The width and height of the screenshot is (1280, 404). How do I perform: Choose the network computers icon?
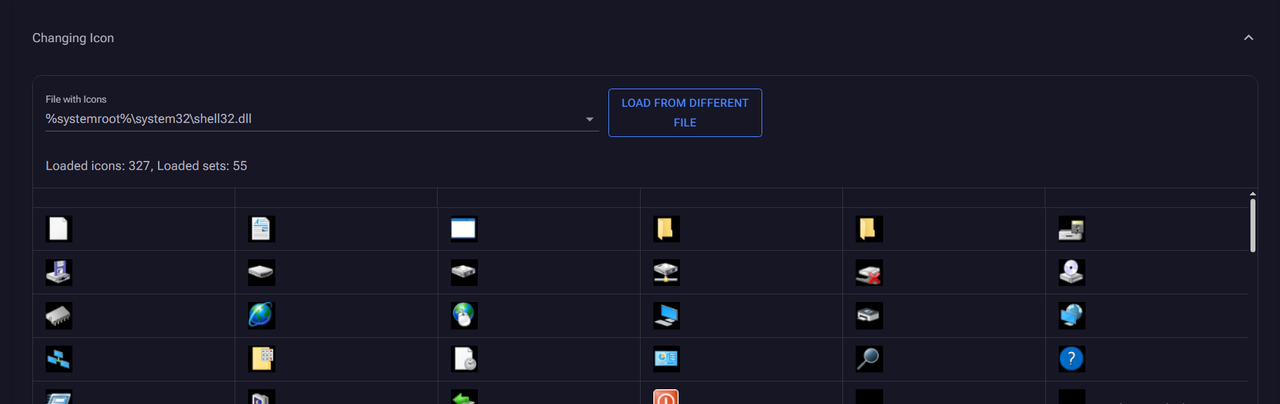(59, 359)
